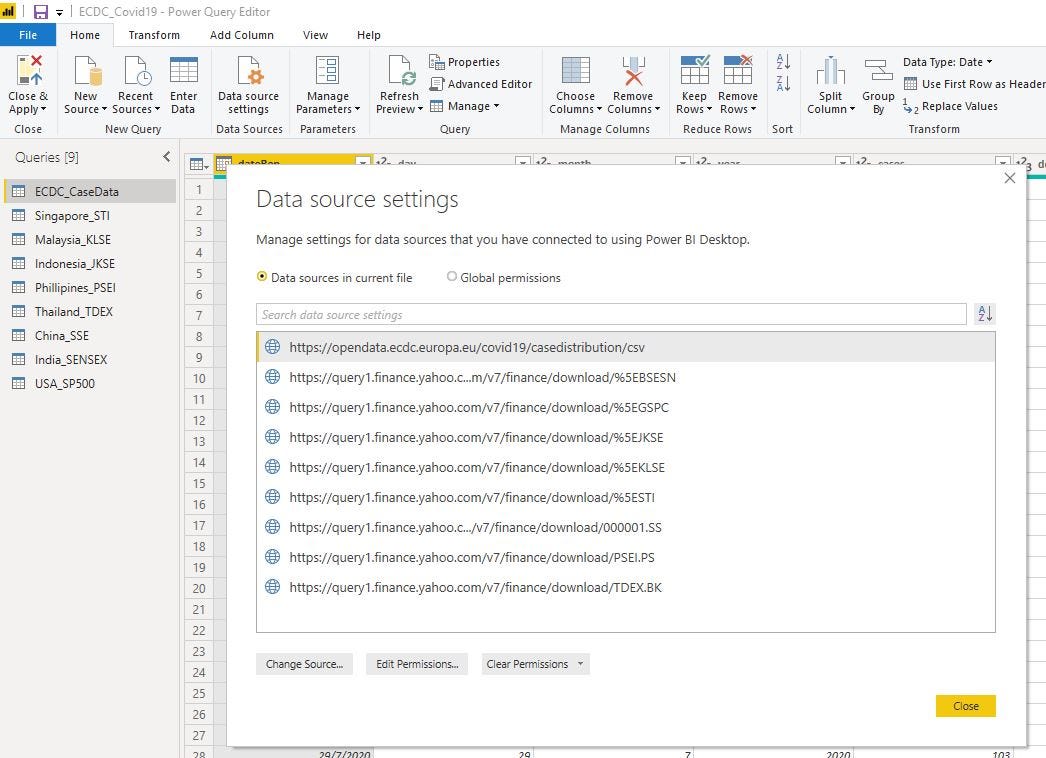Click the Group By icon
The width and height of the screenshot is (1046, 758).
(878, 71)
